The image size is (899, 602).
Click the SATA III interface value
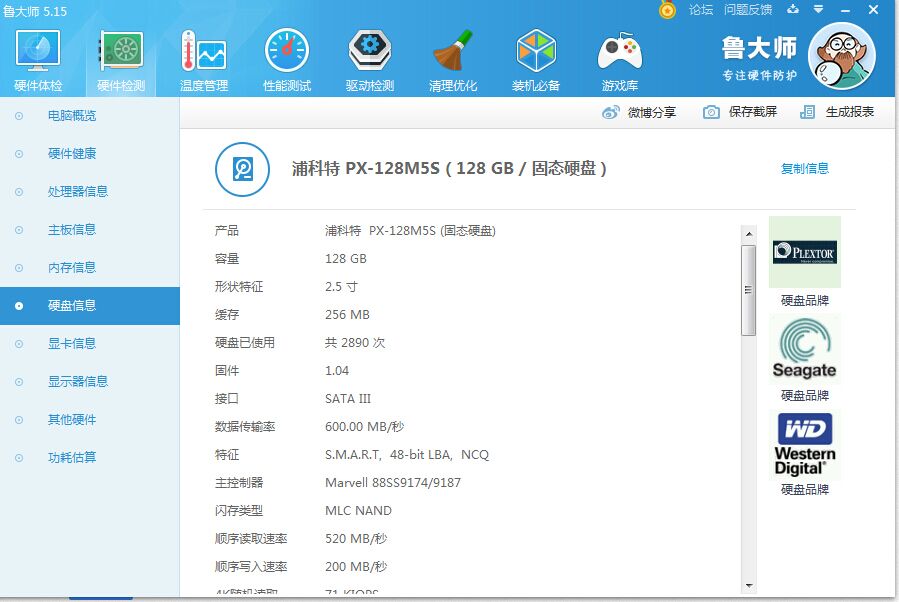348,398
